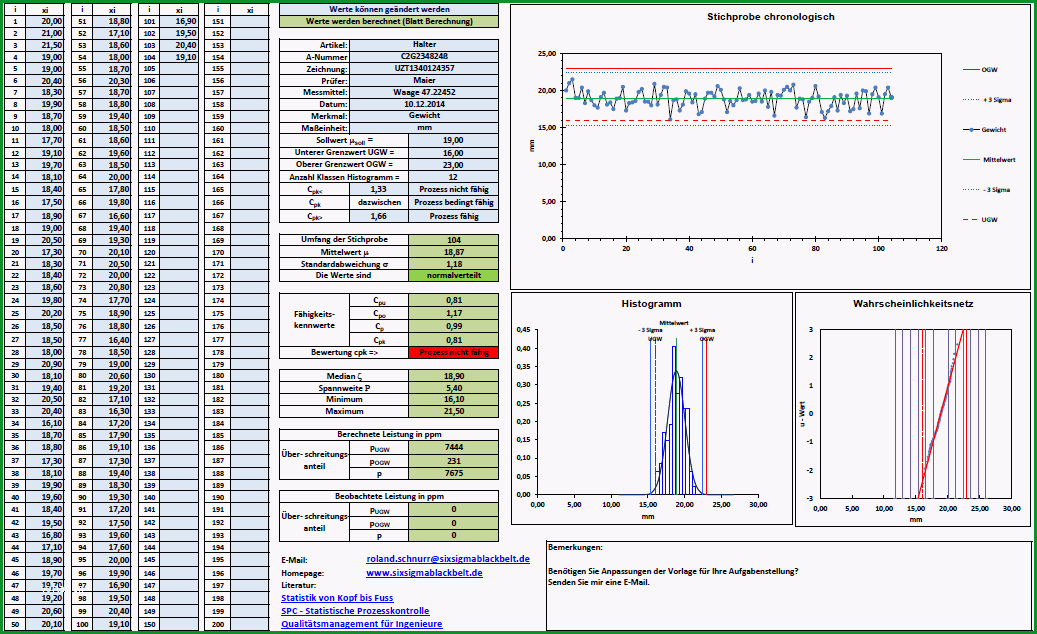This screenshot has height=634, width=1037.
Task: Select the 'Stichprobe chronologisch' chart title
Action: [x=770, y=17]
